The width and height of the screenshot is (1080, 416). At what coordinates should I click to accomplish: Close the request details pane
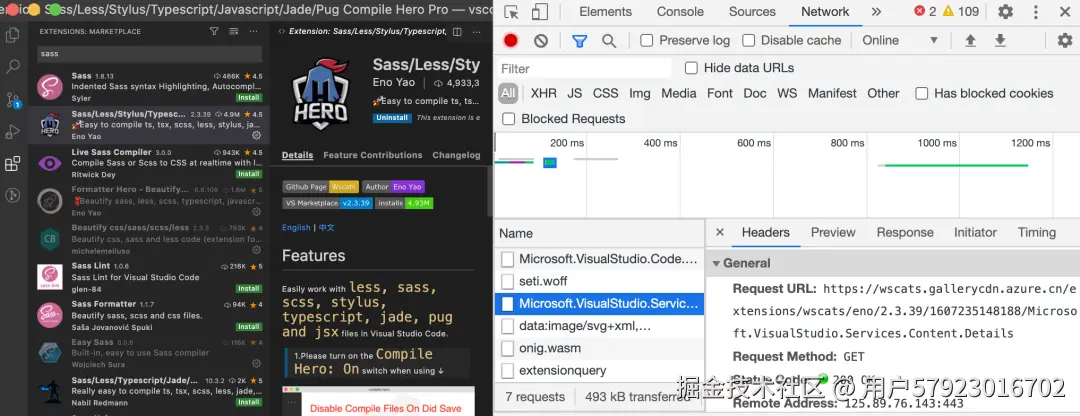(720, 232)
